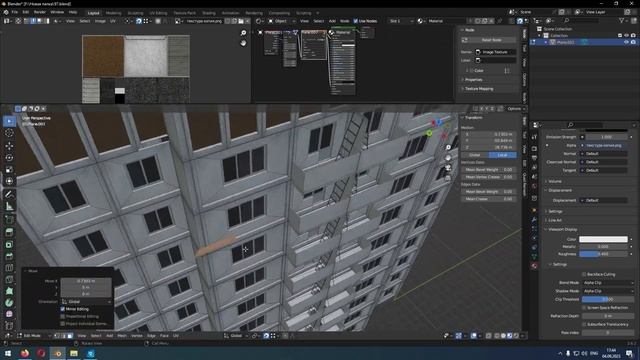The width and height of the screenshot is (640, 360).
Task: Click the zoom icon in 3D viewport gizmo
Action: (x=448, y=147)
